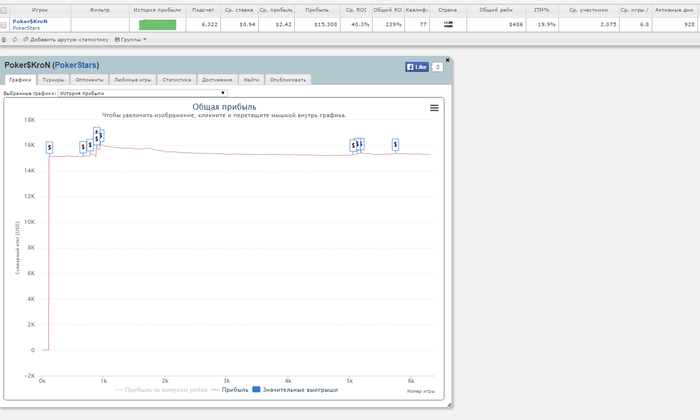
Task: Expand the 'Группы' dropdown menu
Action: pos(131,40)
